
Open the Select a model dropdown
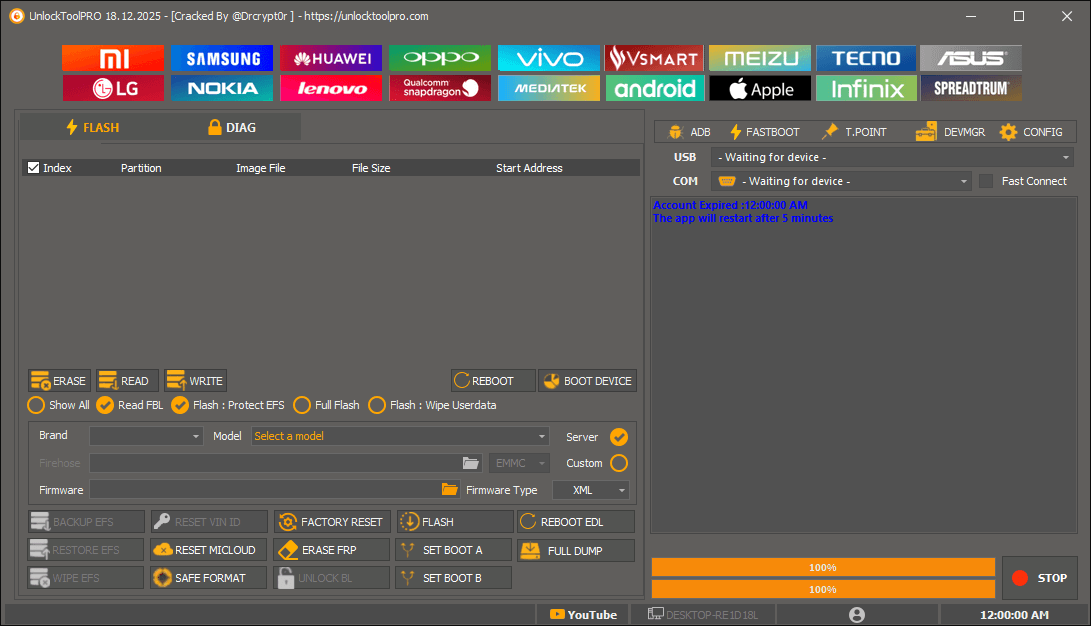(x=400, y=436)
